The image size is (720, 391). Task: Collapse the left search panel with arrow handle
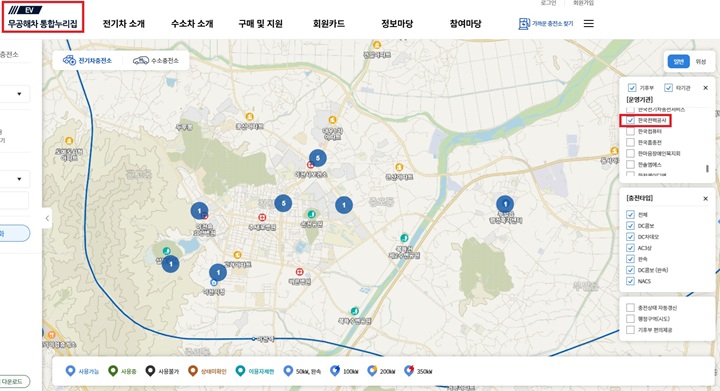point(47,218)
